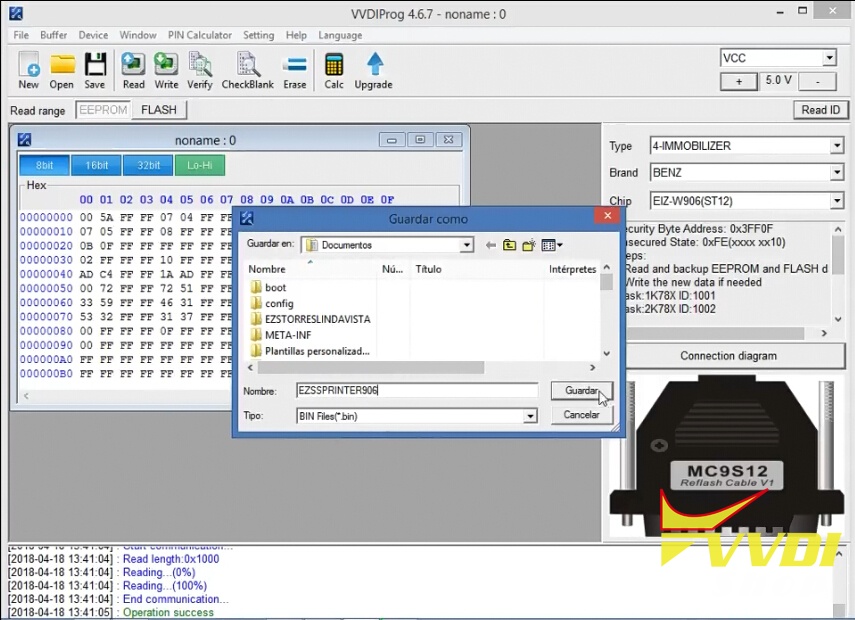The height and width of the screenshot is (620, 855).
Task: Click the MC9S12 cable diagram image
Action: click(x=728, y=457)
